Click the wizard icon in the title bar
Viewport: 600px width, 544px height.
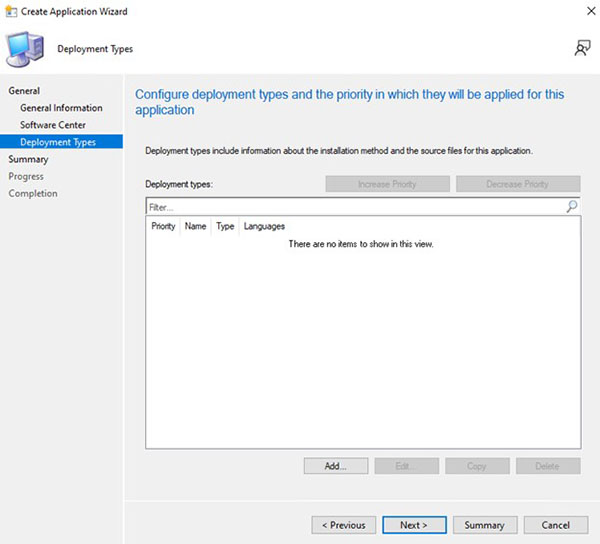point(10,10)
